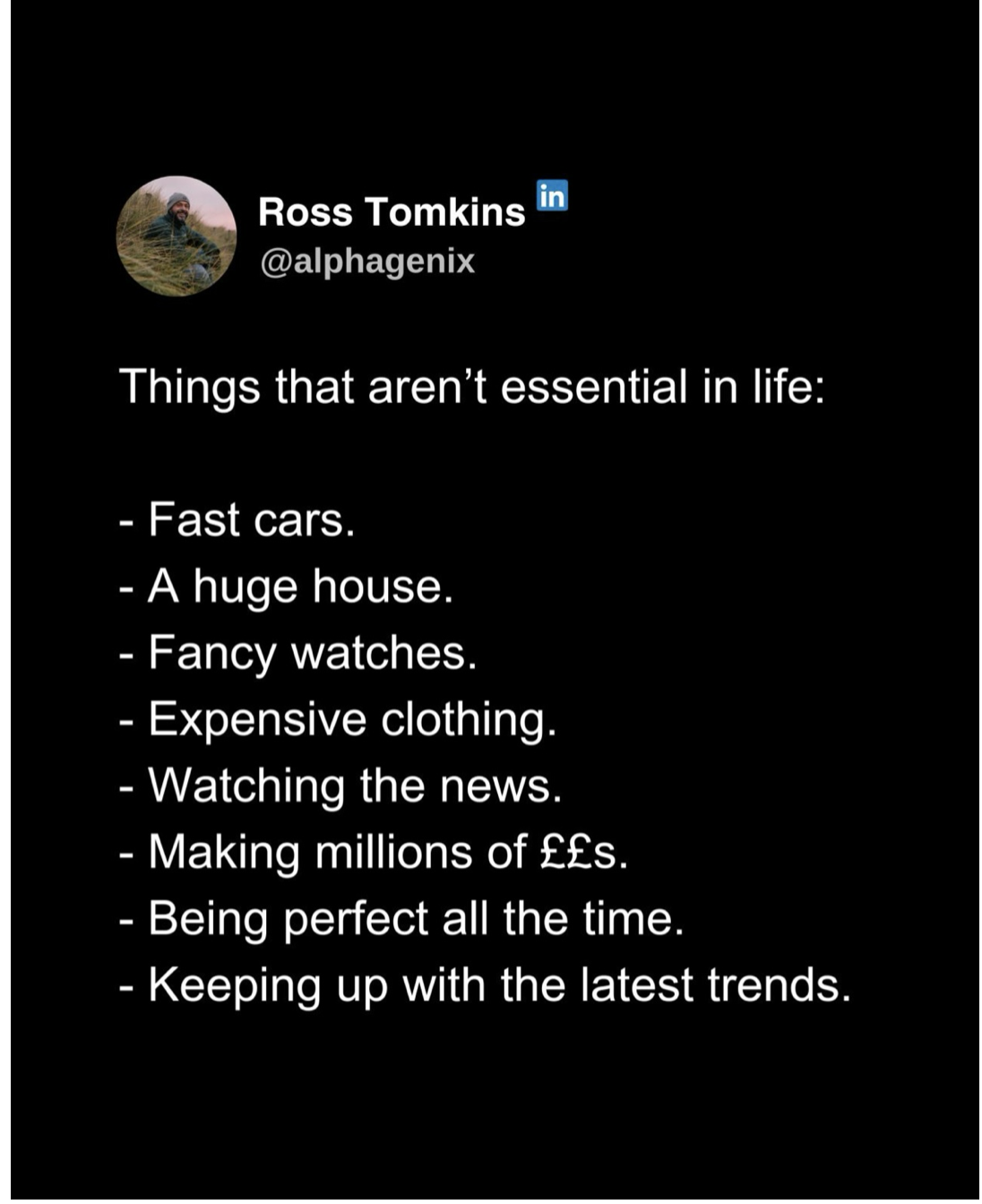Screen dimensions: 982x1204
Task: Click the author name Ross Tomkins
Action: (x=392, y=212)
